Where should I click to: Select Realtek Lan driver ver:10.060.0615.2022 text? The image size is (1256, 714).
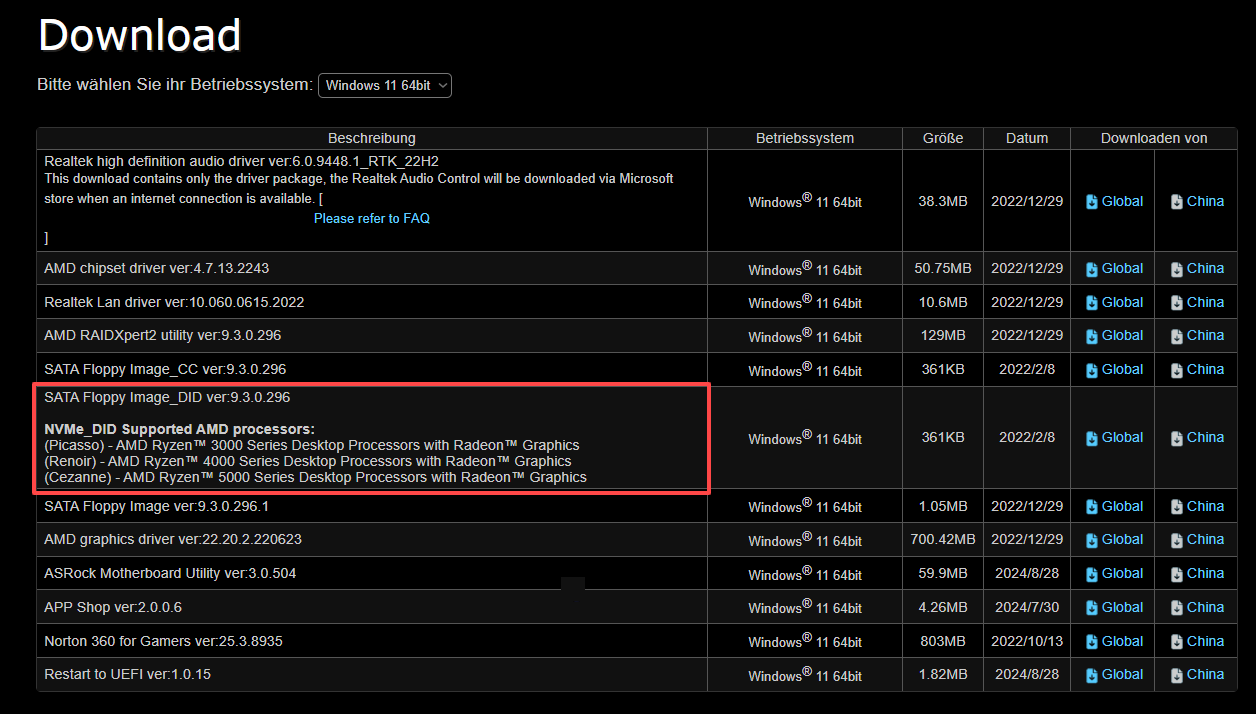click(174, 302)
